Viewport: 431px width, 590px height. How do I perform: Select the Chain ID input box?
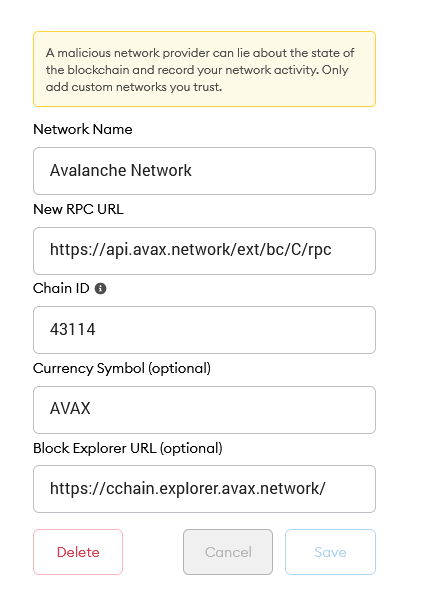point(204,330)
